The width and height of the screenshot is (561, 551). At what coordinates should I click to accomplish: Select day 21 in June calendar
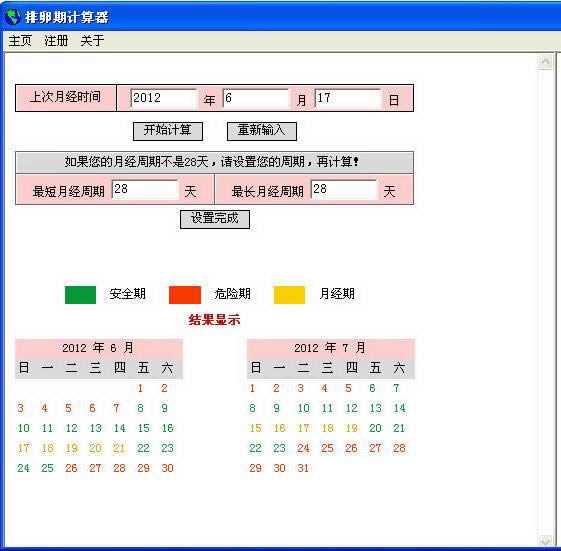tap(119, 448)
